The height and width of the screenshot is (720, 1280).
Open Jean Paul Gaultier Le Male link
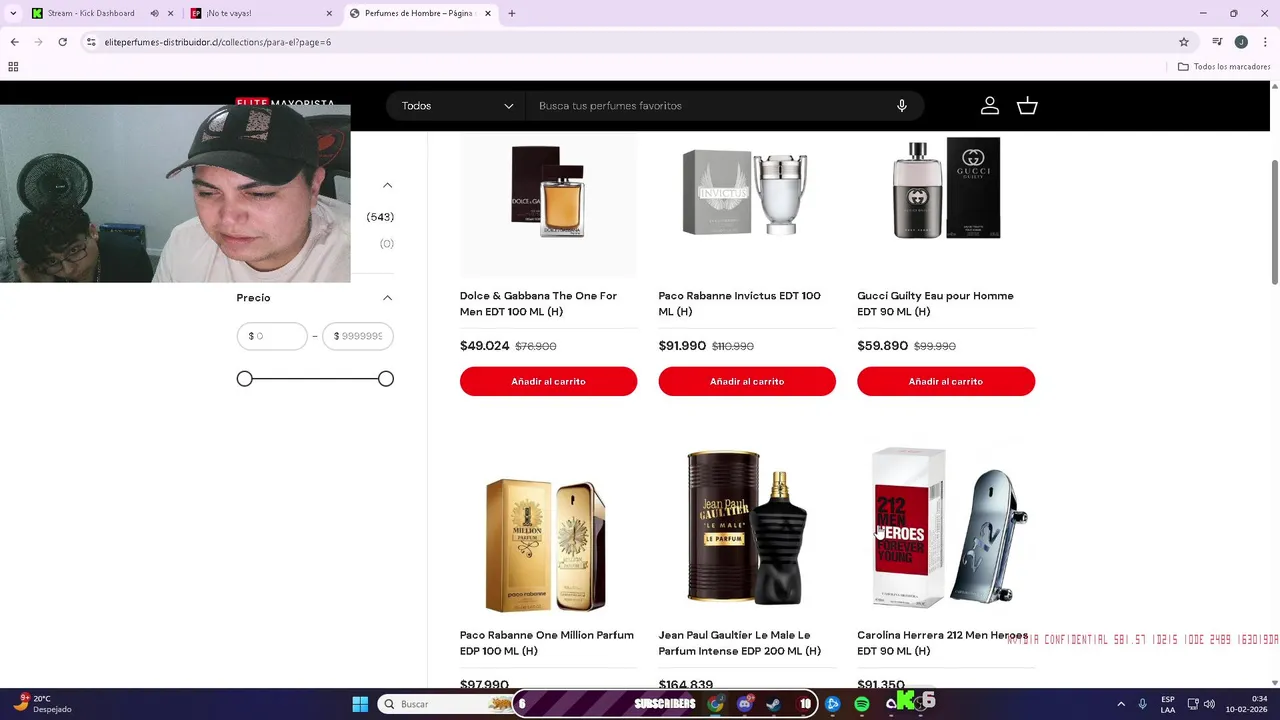(x=739, y=643)
